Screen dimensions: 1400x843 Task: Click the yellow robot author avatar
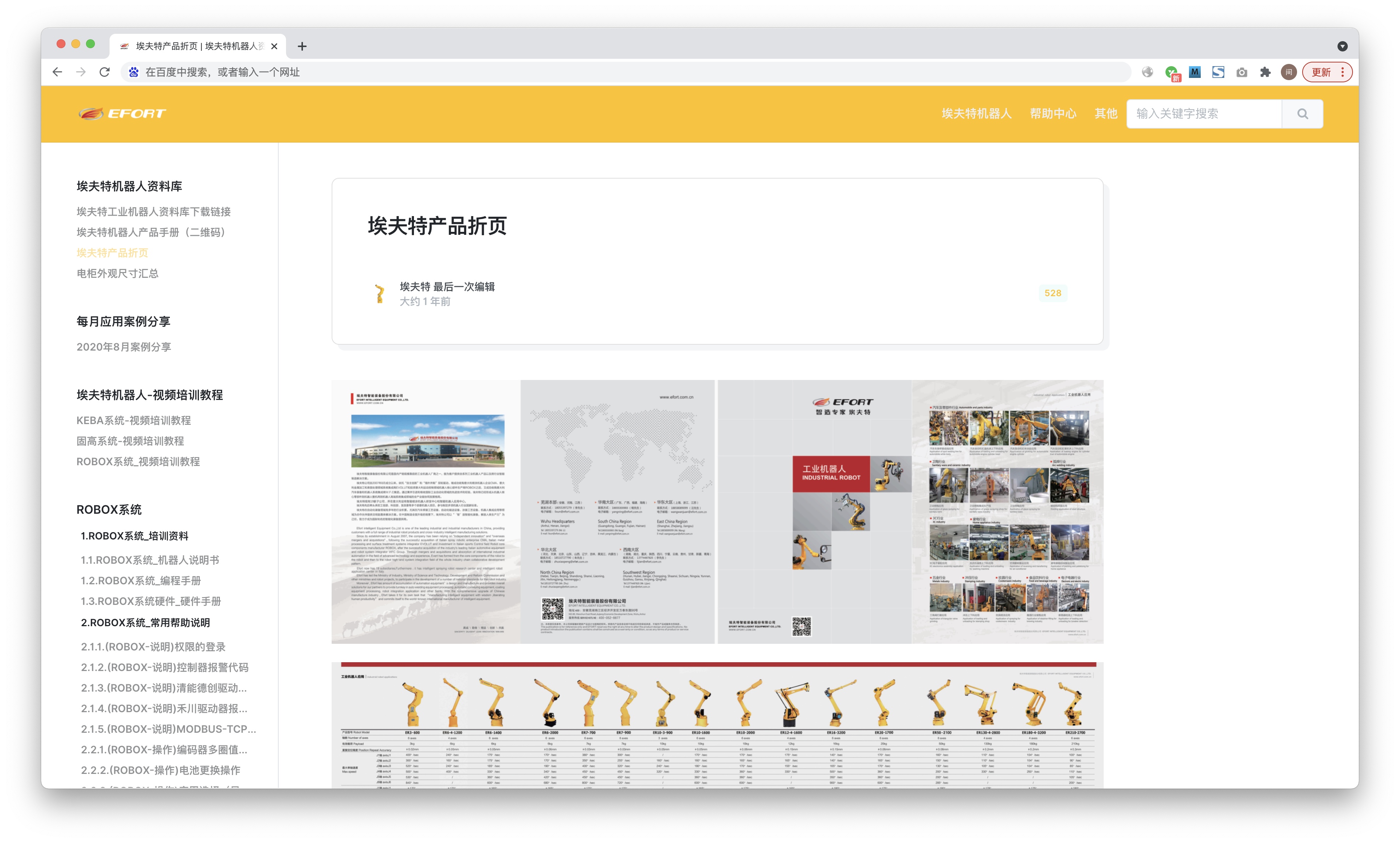click(x=379, y=293)
